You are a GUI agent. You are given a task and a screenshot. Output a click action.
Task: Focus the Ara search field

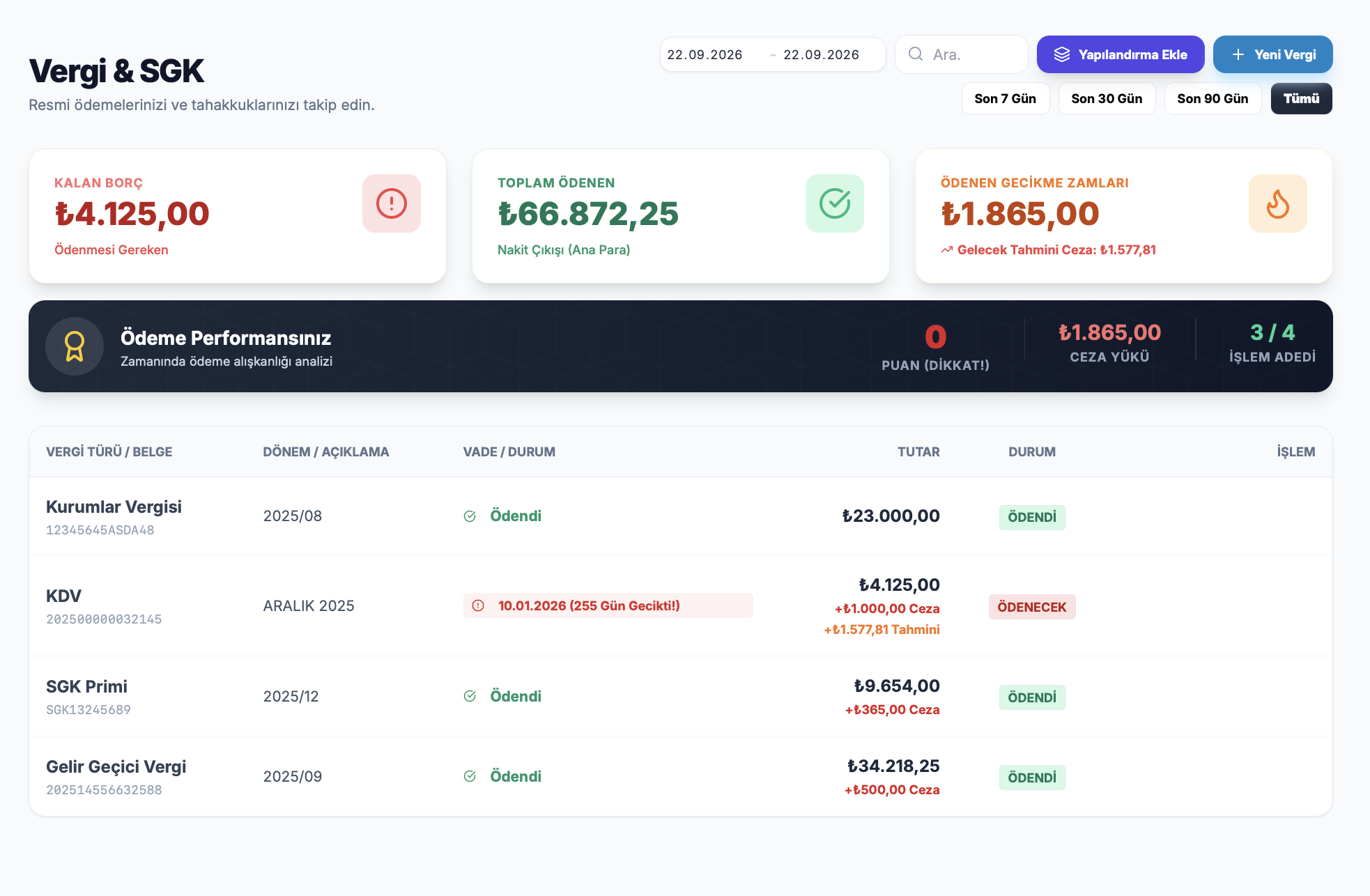click(962, 54)
